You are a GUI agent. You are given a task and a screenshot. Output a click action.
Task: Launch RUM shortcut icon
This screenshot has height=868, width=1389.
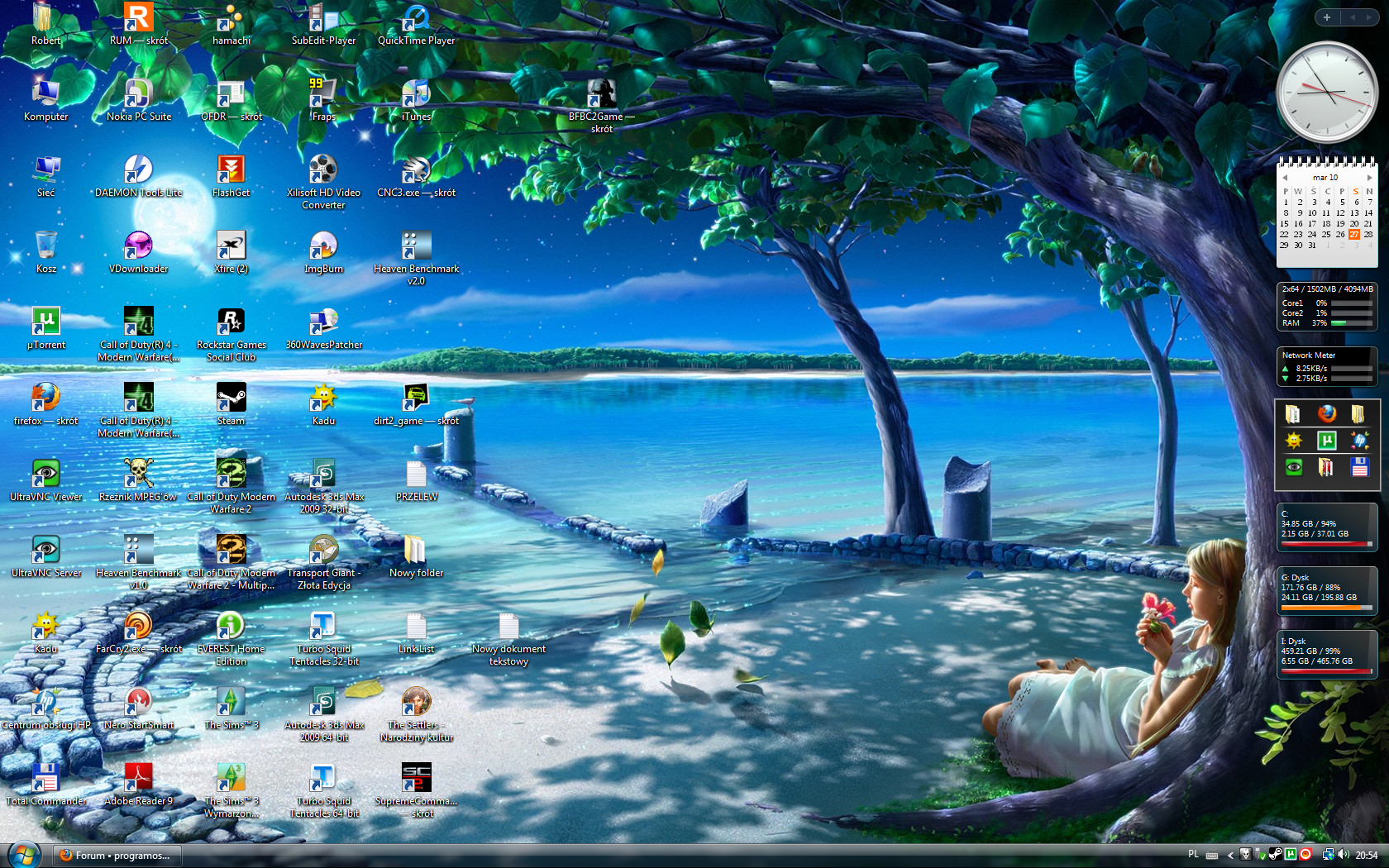[138, 17]
